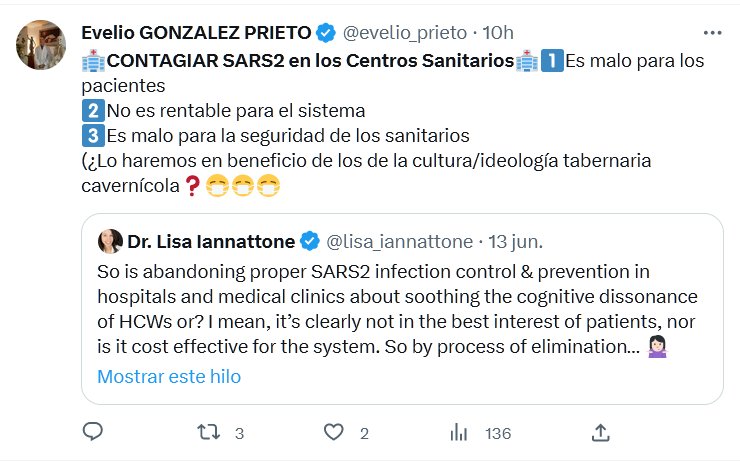Click the reply speech bubble icon

(93, 432)
